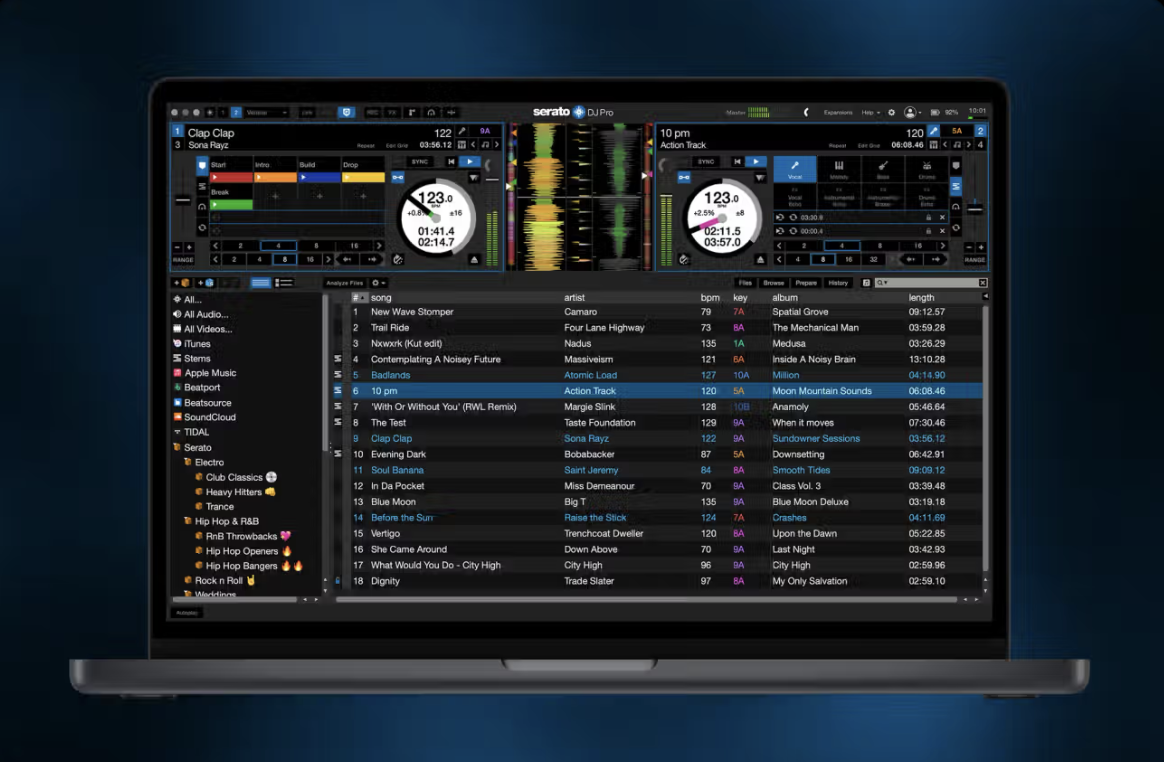Shift loop sizes left on right deck top row
This screenshot has height=762, width=1164.
click(x=779, y=245)
